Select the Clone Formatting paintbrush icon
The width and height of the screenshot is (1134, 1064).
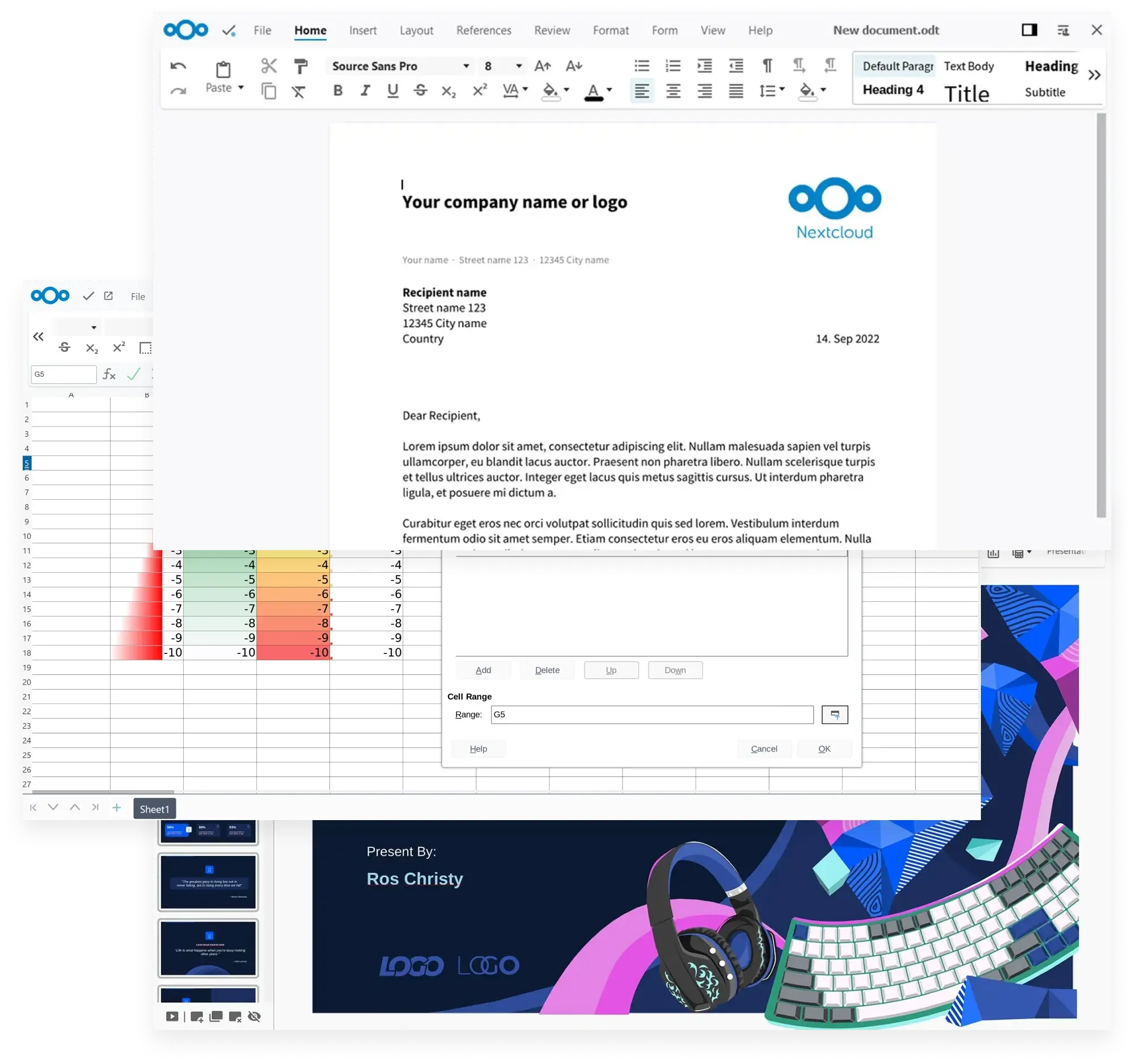(301, 66)
